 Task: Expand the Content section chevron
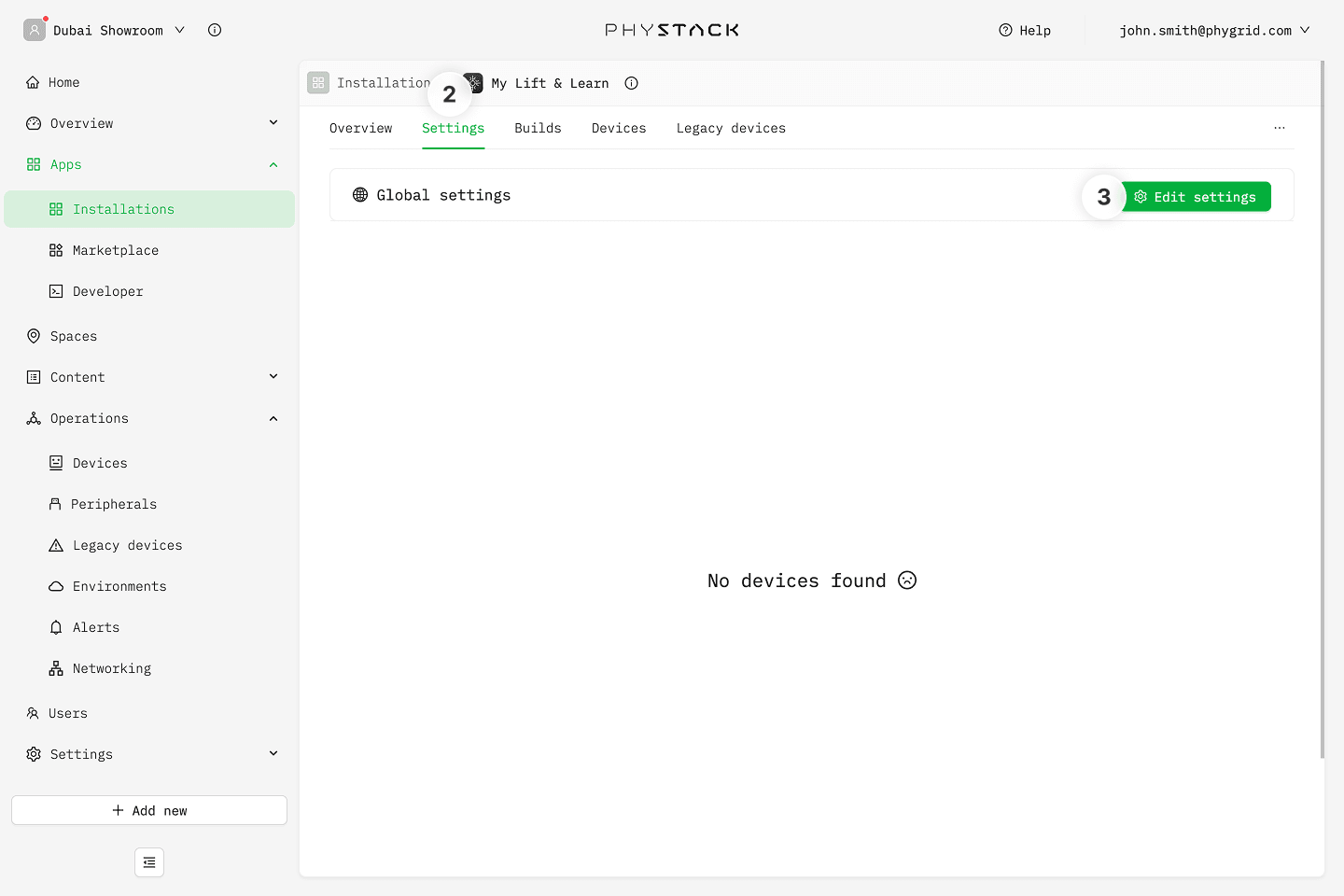(273, 376)
